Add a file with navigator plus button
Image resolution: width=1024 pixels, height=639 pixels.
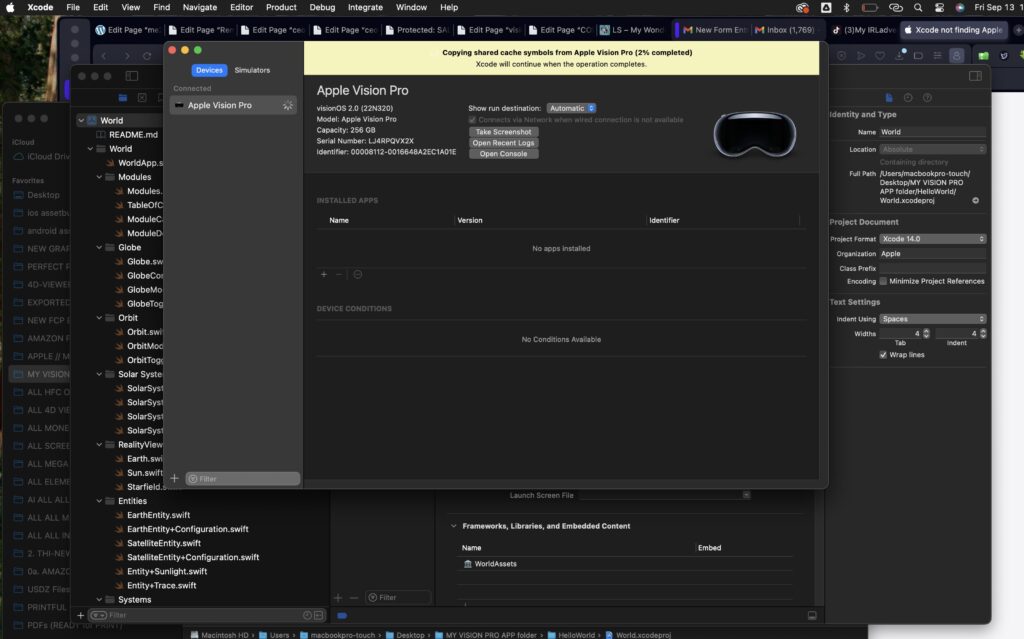80,615
